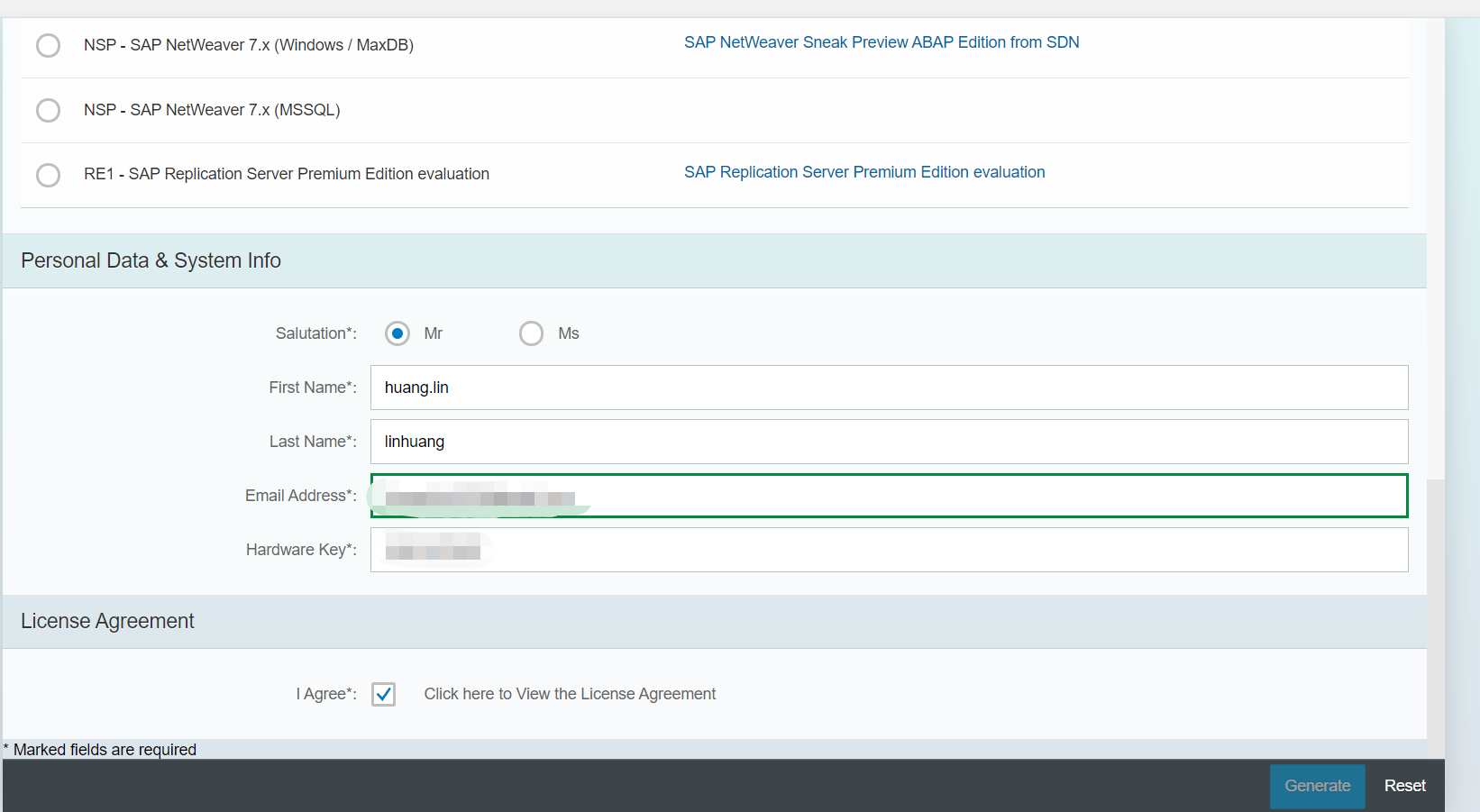
Task: Focus the First Name input field
Action: click(889, 388)
